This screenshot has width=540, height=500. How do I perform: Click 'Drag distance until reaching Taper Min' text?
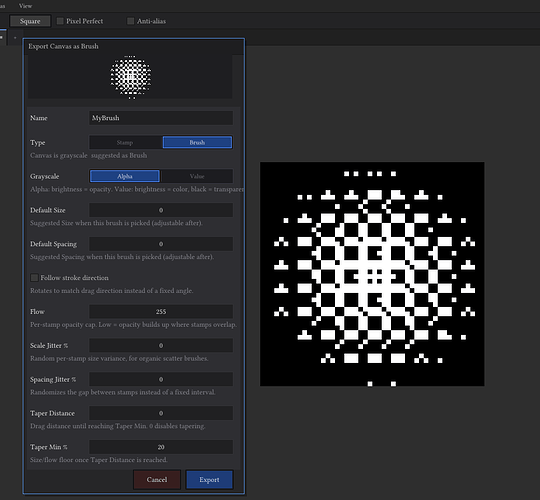click(117, 426)
